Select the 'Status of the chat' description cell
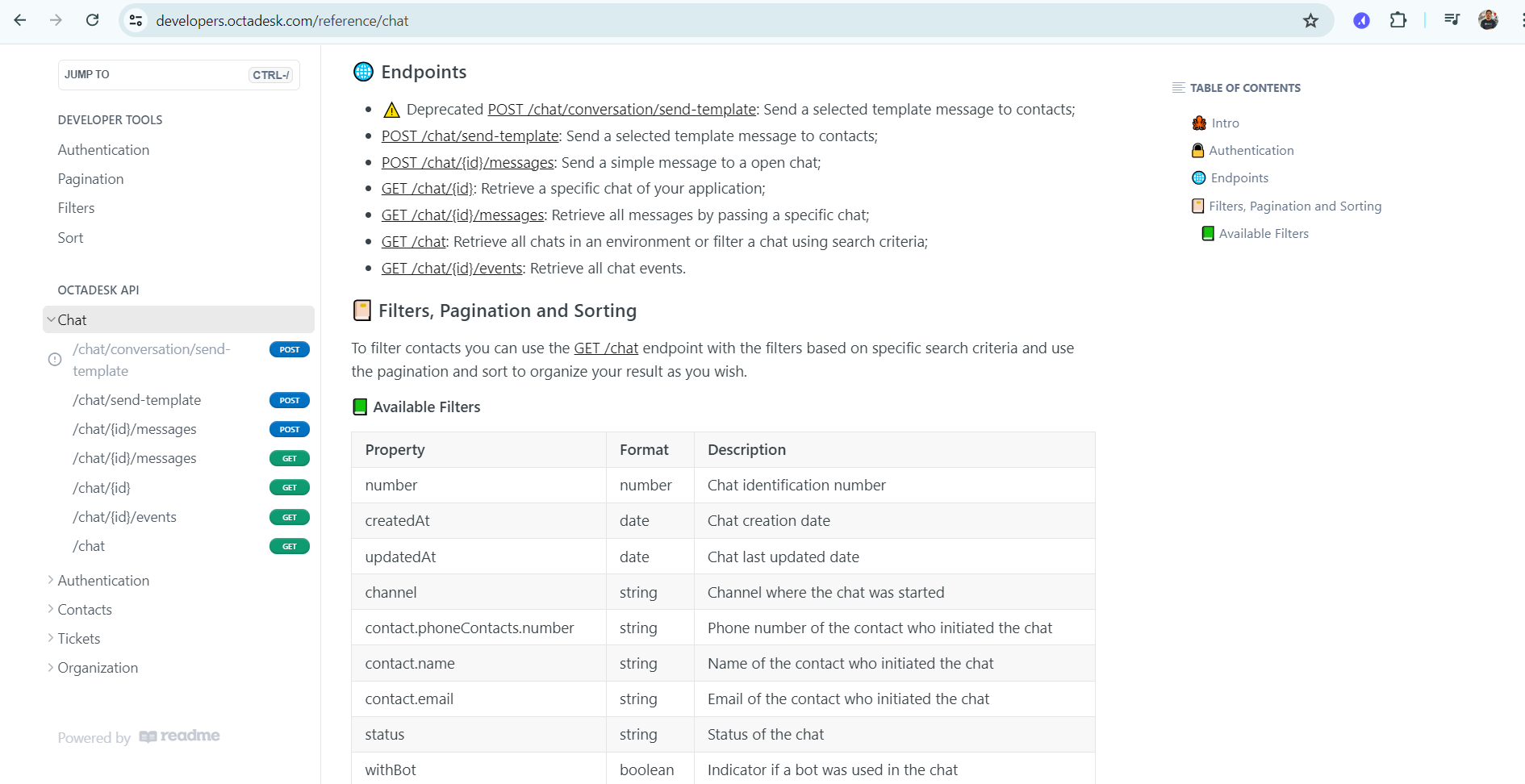Viewport: 1525px width, 784px height. [894, 734]
